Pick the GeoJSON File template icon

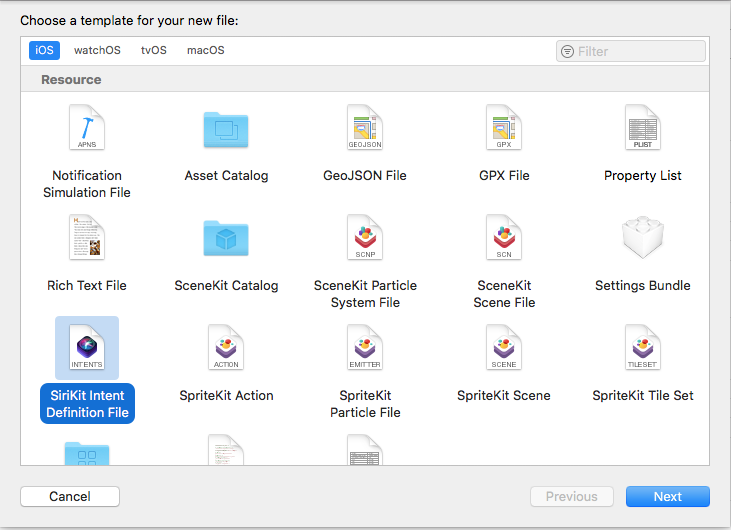point(365,129)
